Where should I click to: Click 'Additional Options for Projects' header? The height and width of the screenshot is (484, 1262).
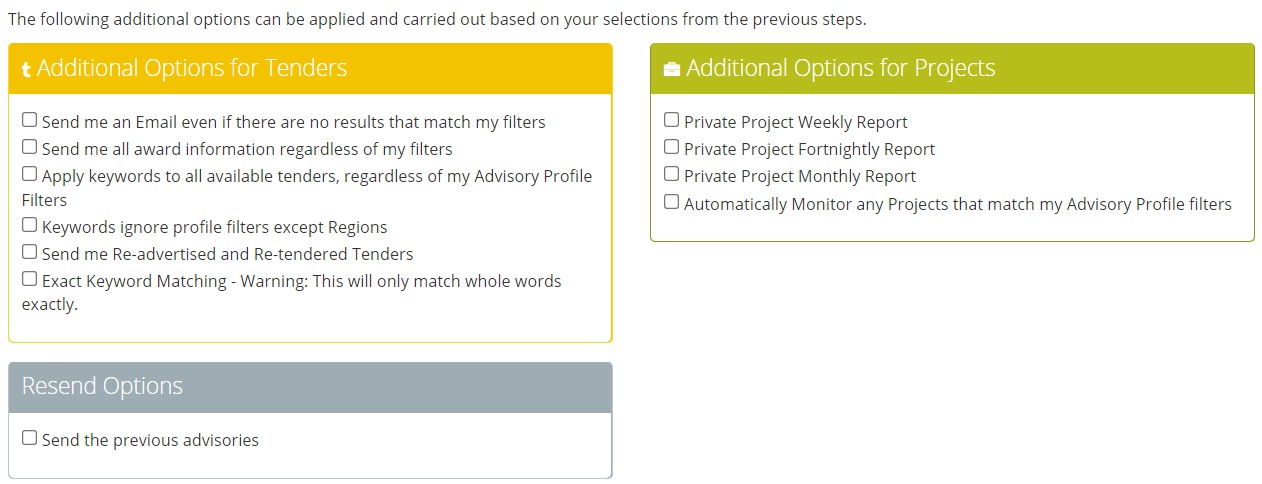tap(952, 68)
